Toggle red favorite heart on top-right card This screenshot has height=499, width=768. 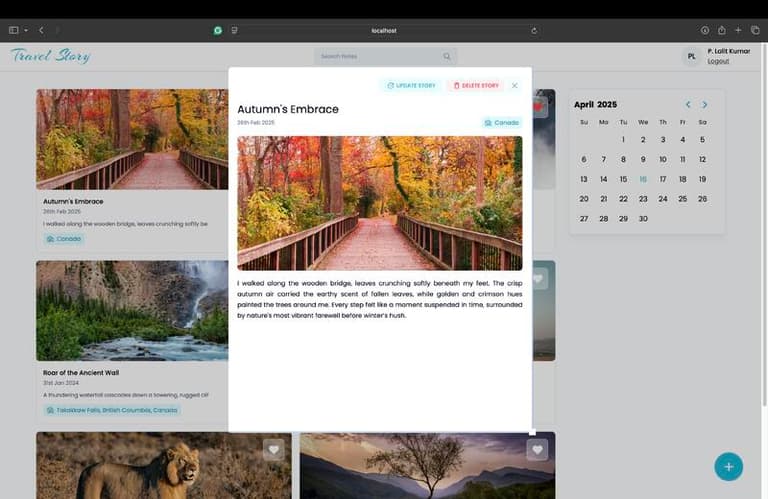tap(539, 107)
